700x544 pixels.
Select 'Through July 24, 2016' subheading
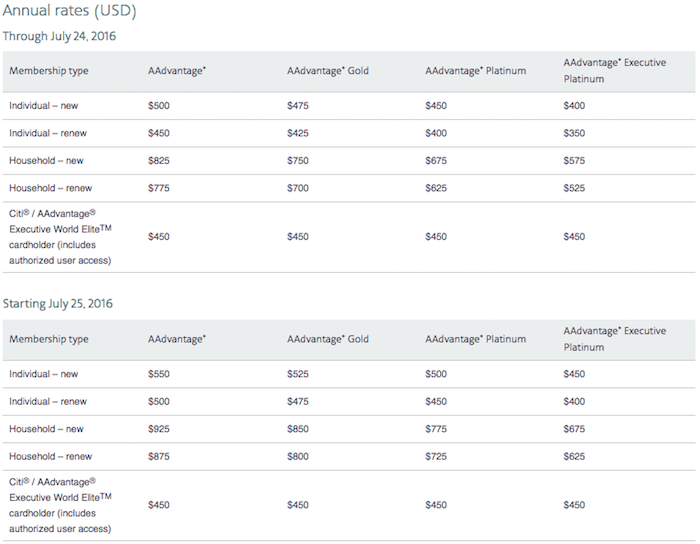(x=59, y=36)
